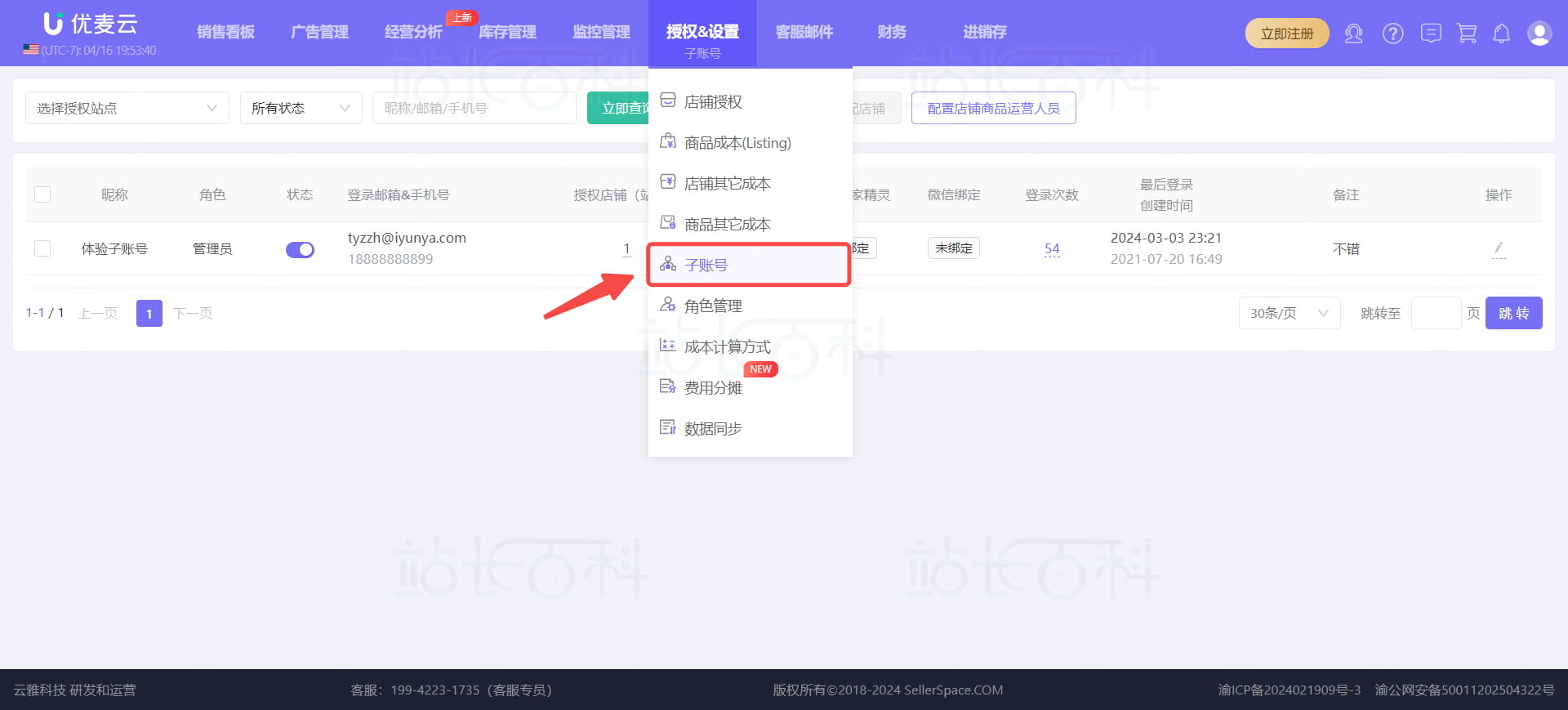Select 店铺授权 from the dropdown menu

tap(751, 101)
